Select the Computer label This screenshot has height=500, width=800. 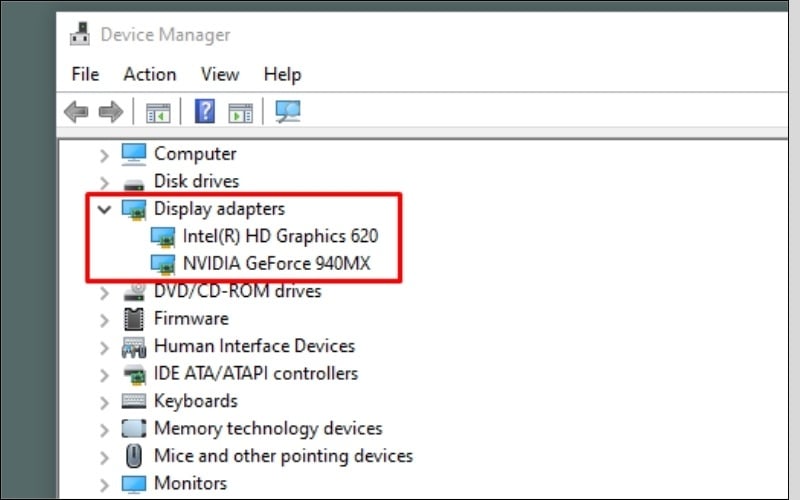195,154
